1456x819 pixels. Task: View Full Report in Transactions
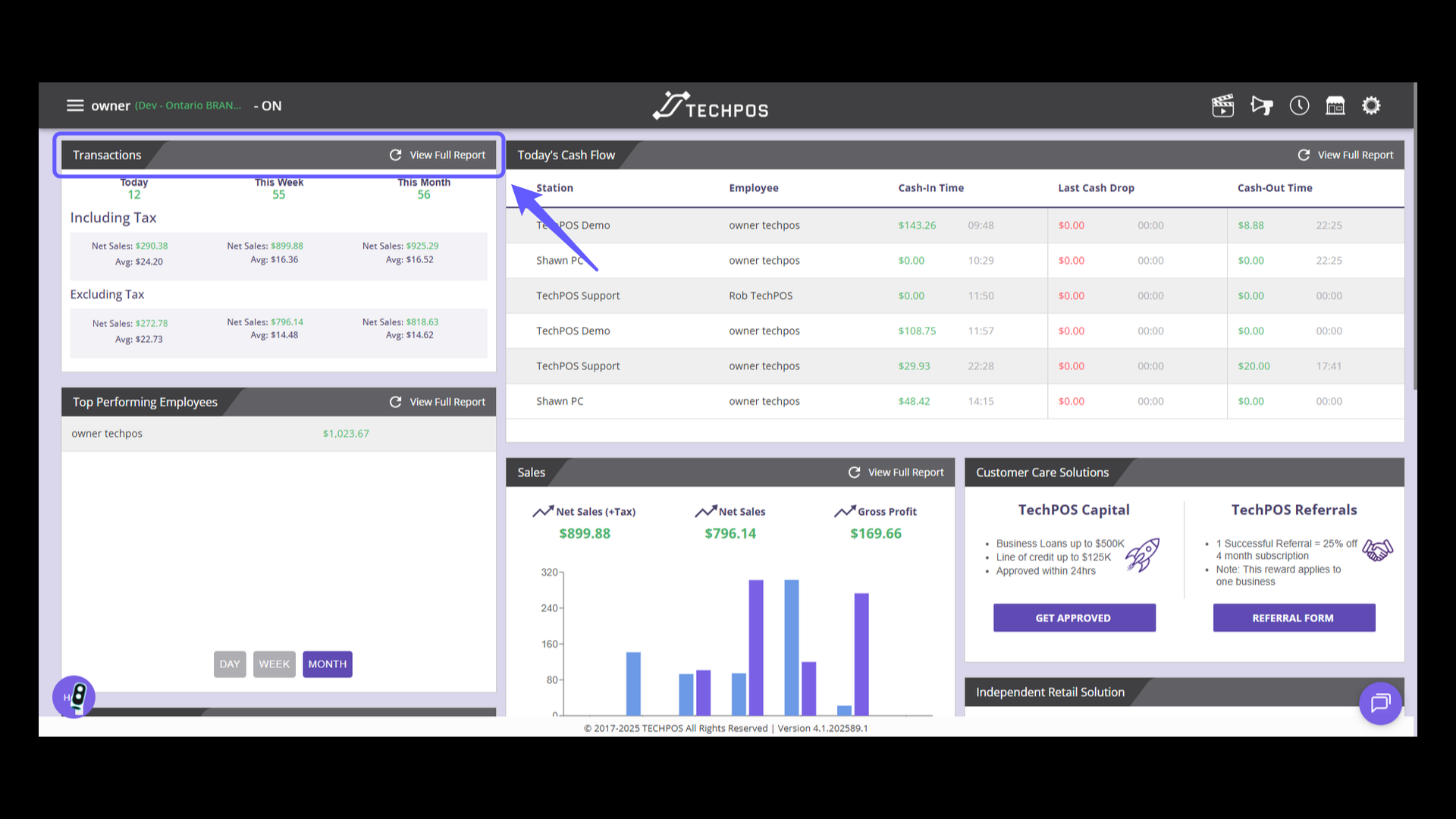click(x=447, y=155)
